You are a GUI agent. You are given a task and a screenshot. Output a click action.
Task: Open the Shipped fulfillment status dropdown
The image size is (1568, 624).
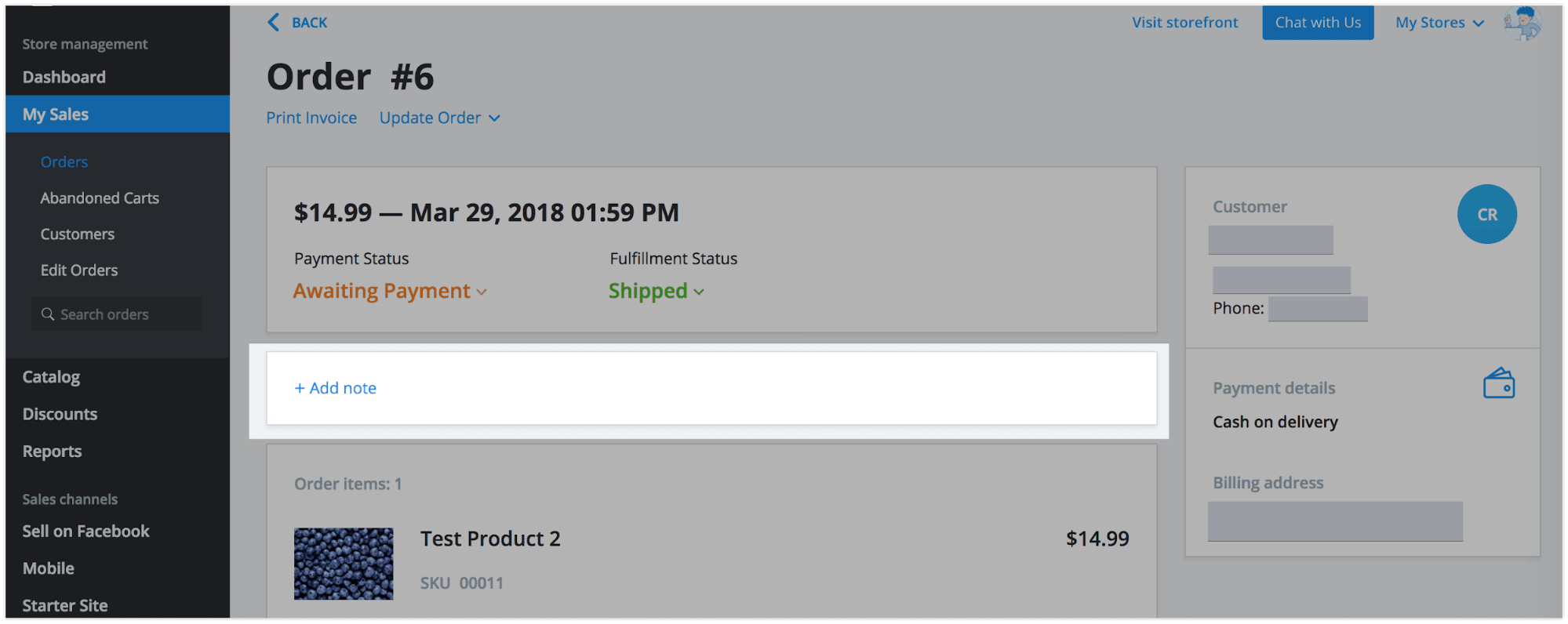[656, 291]
